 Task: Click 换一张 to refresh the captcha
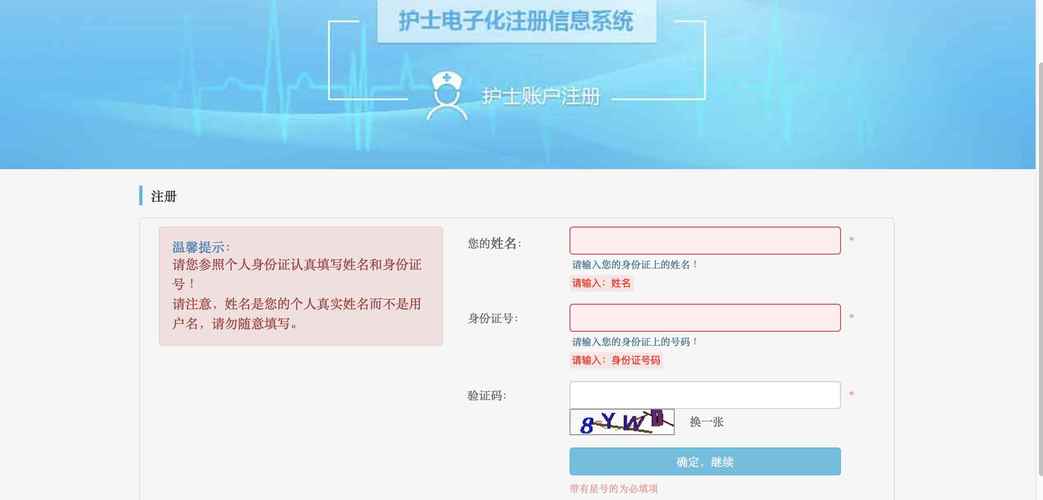point(706,422)
